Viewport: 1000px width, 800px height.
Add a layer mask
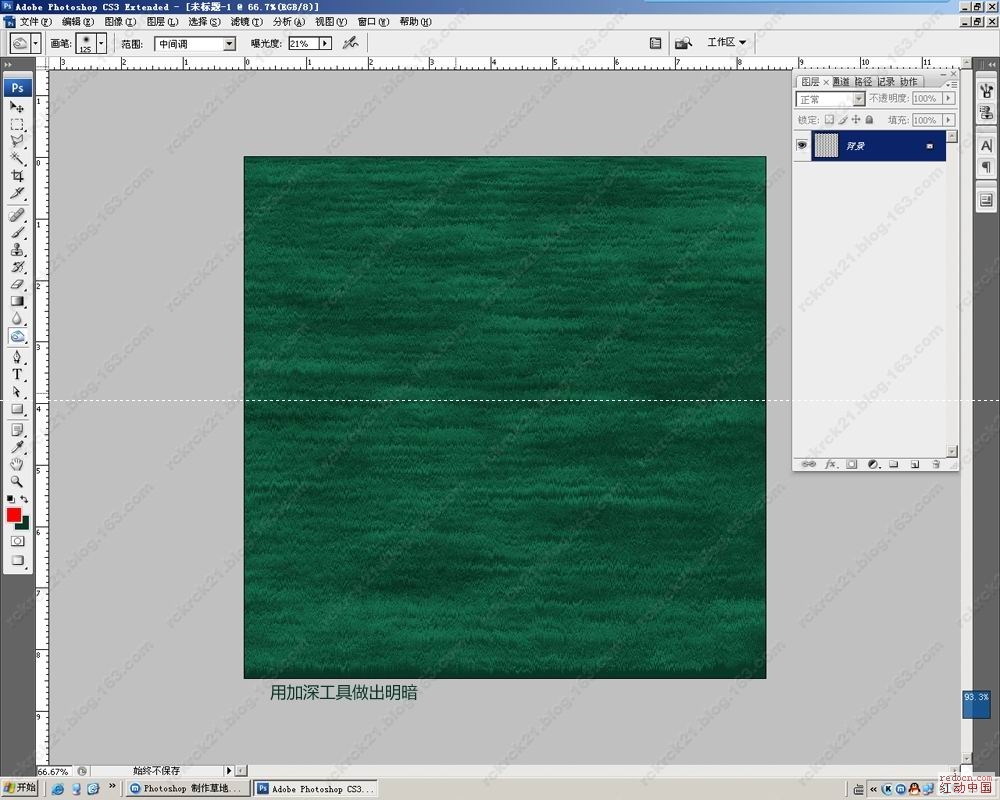tap(851, 464)
